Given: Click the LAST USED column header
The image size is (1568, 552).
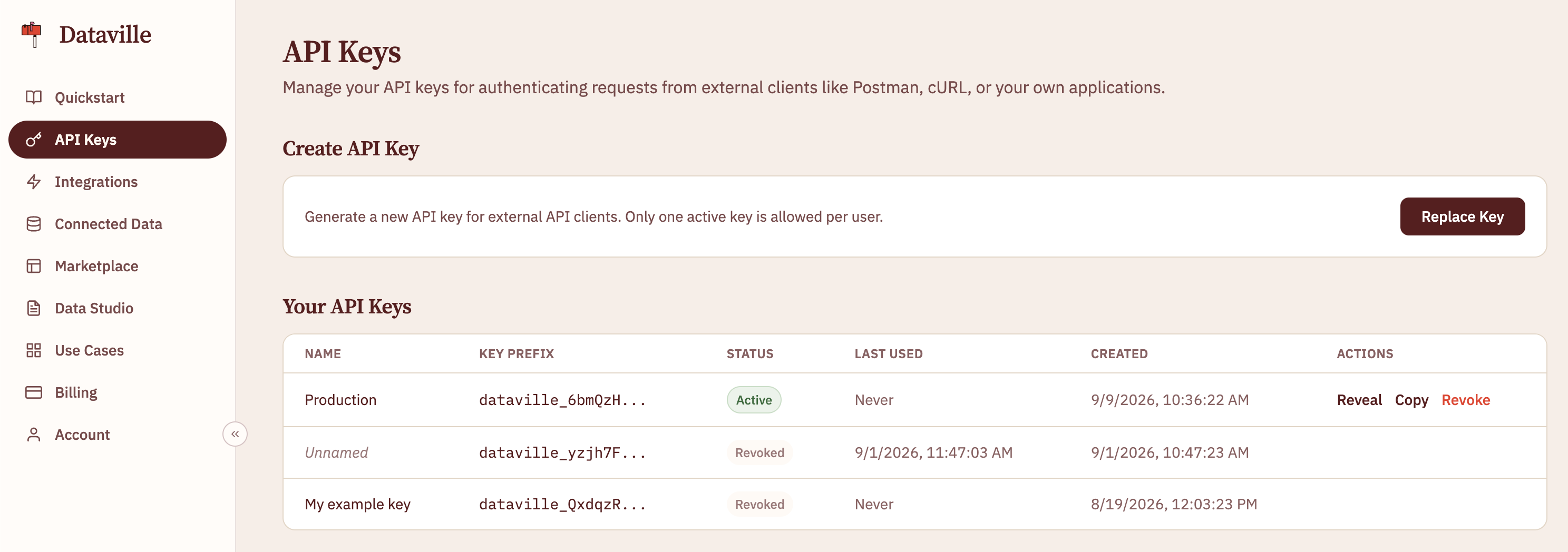Looking at the screenshot, I should click(888, 353).
